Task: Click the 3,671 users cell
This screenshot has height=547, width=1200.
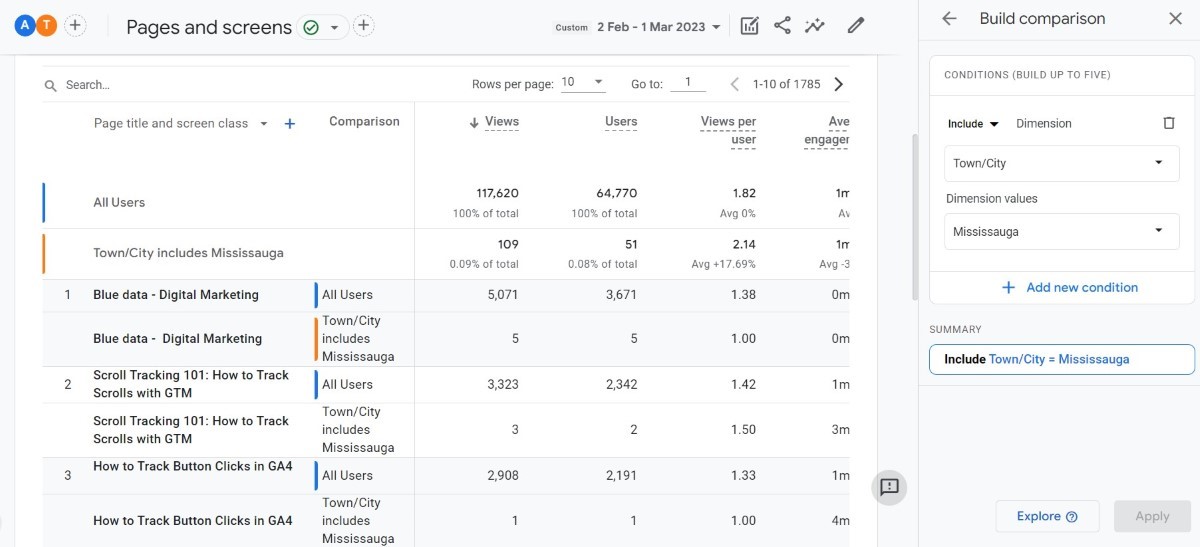Action: (x=621, y=295)
